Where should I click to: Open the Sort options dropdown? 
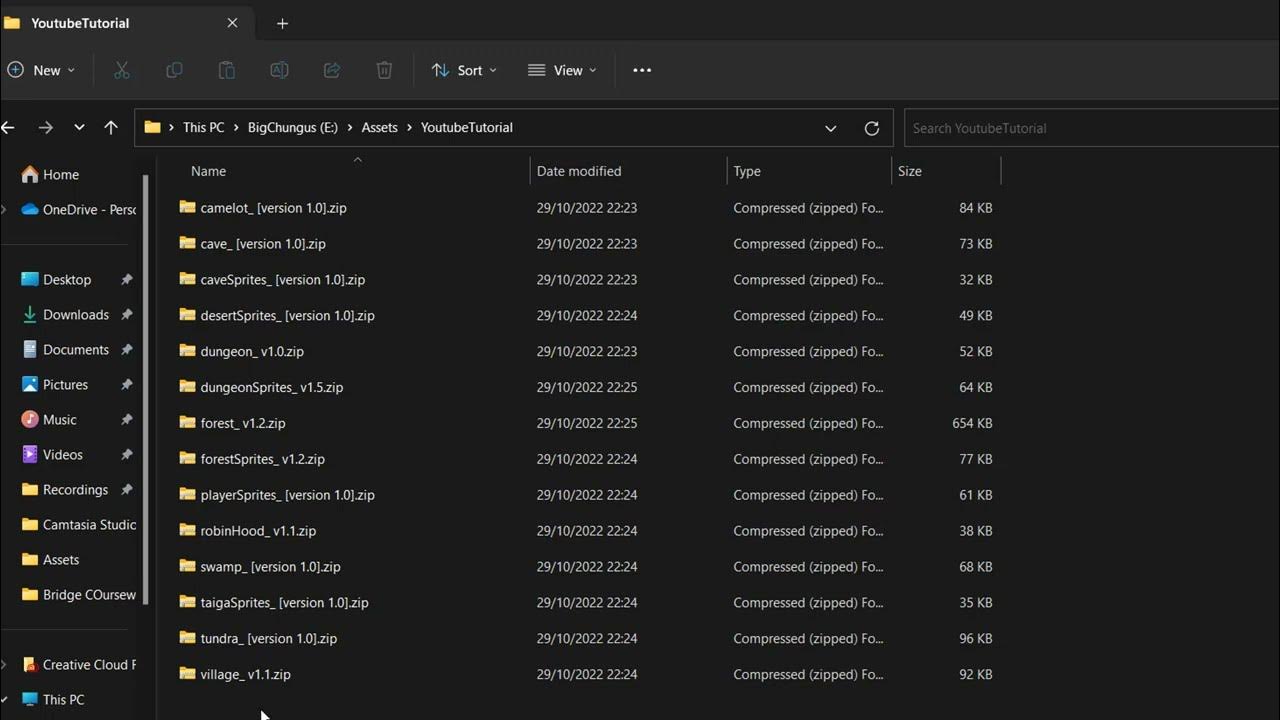(463, 70)
